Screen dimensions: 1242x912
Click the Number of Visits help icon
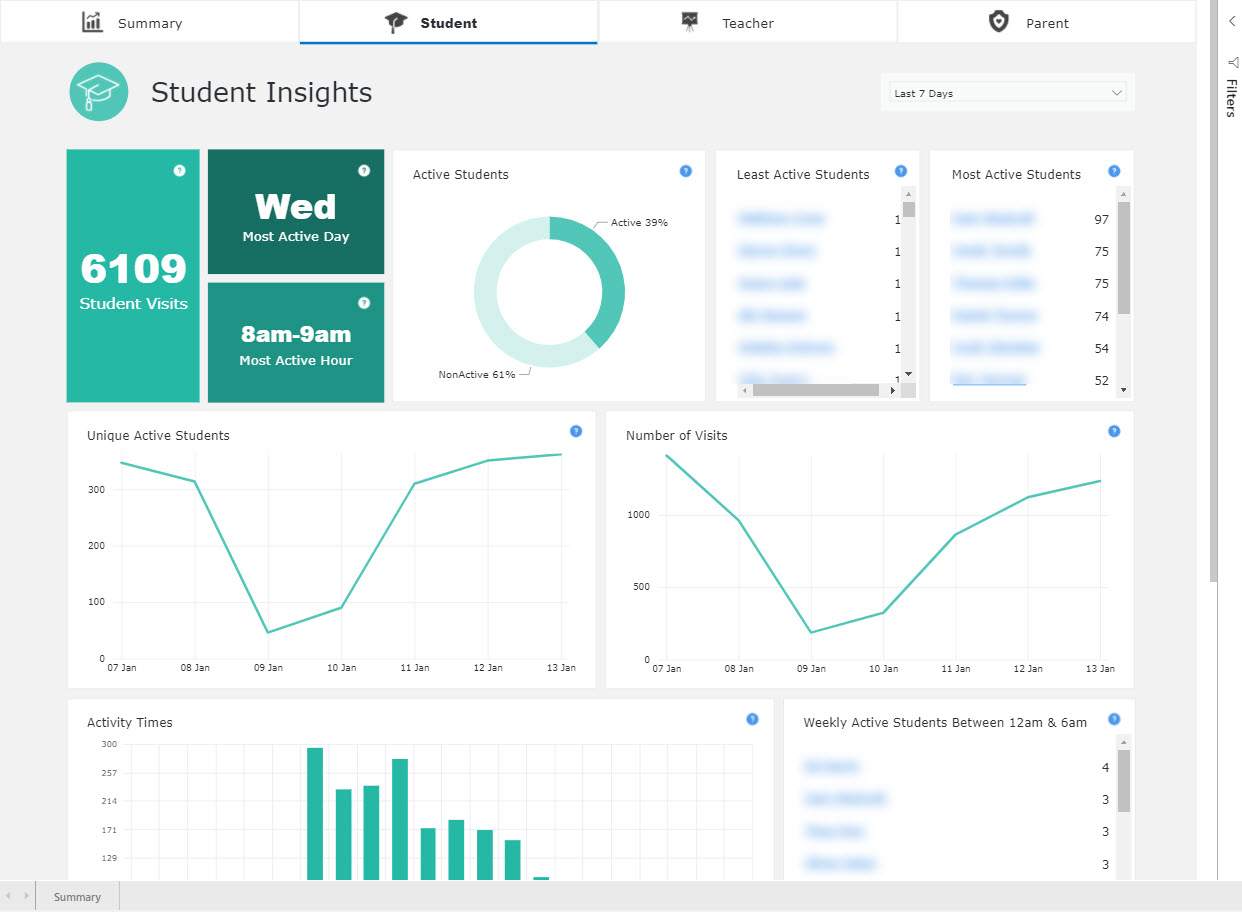1114,431
